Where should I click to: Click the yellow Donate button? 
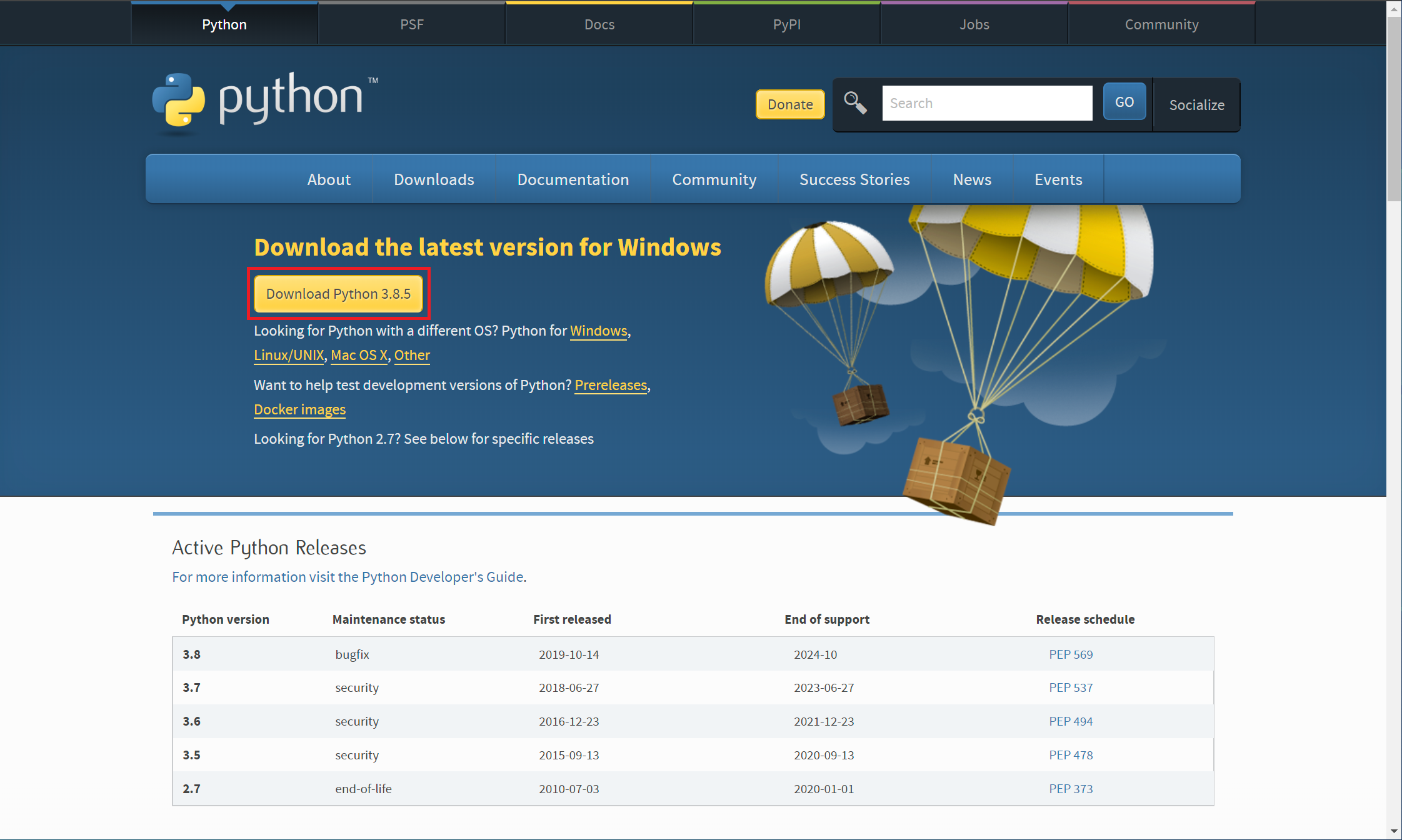(x=790, y=104)
